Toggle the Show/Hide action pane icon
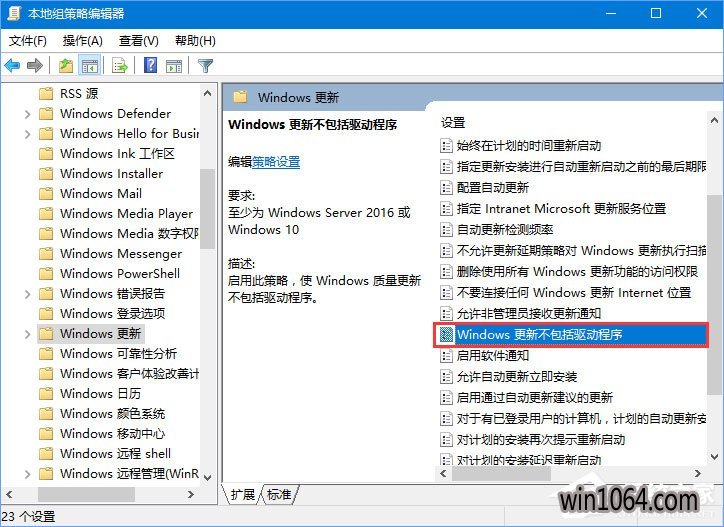The width and height of the screenshot is (724, 527). (x=174, y=66)
